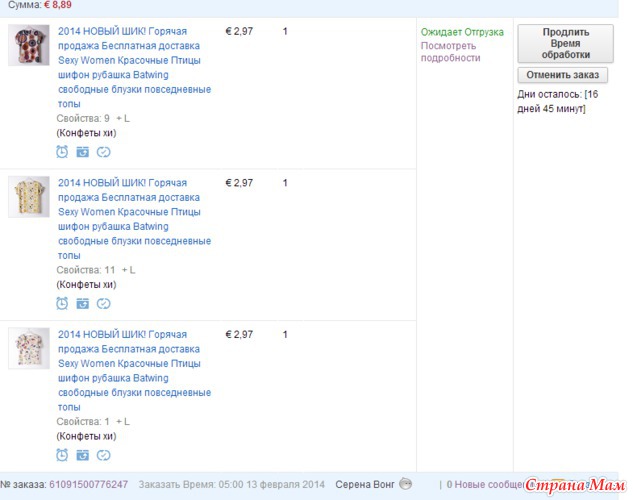633x500 pixels.
Task: Click the calendar icon under first item
Action: [83, 152]
